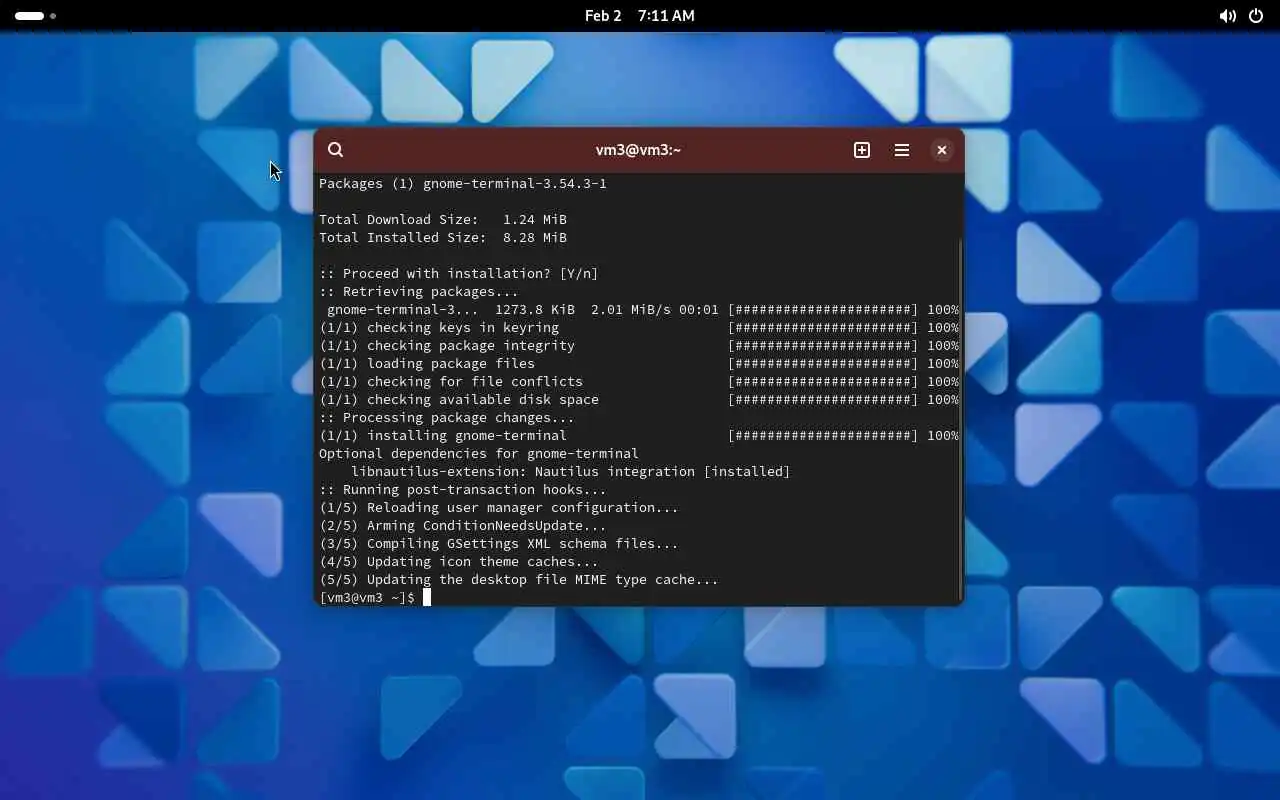Click the volume speaker icon

[1227, 16]
